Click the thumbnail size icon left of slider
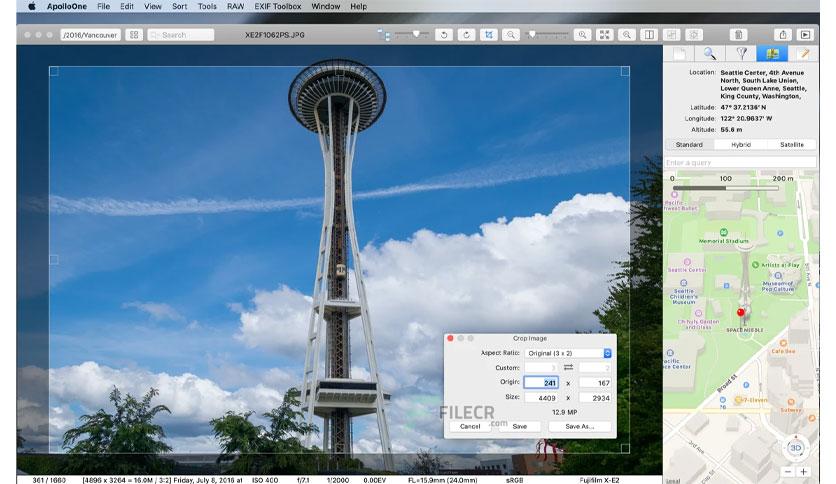This screenshot has width=836, height=484. click(384, 35)
